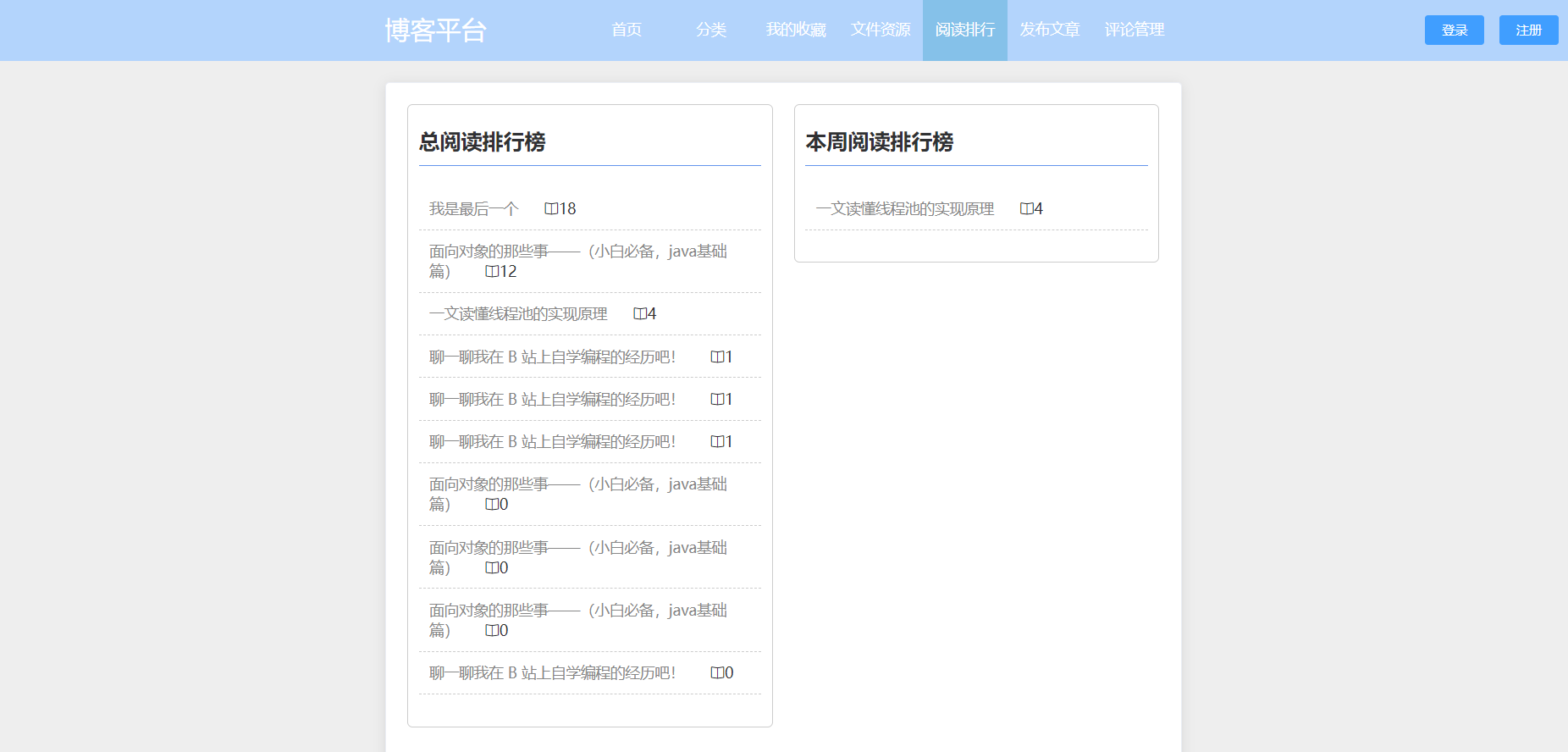Image resolution: width=1568 pixels, height=752 pixels.
Task: Open 发布文章 page
Action: tap(1050, 30)
